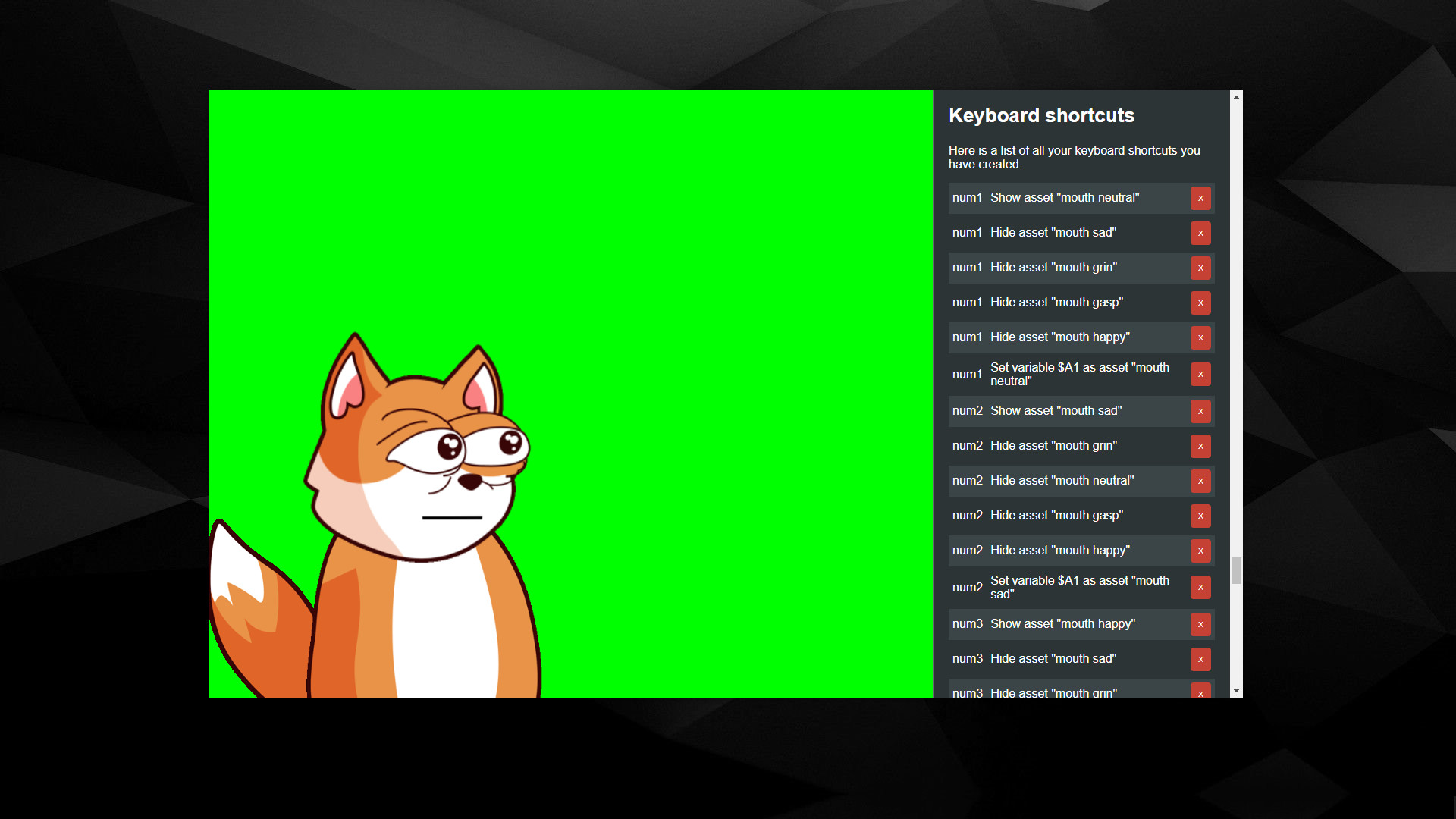The width and height of the screenshot is (1456, 819).
Task: Delete the num1 'Hide asset mouth grin' shortcut
Action: 1200,268
